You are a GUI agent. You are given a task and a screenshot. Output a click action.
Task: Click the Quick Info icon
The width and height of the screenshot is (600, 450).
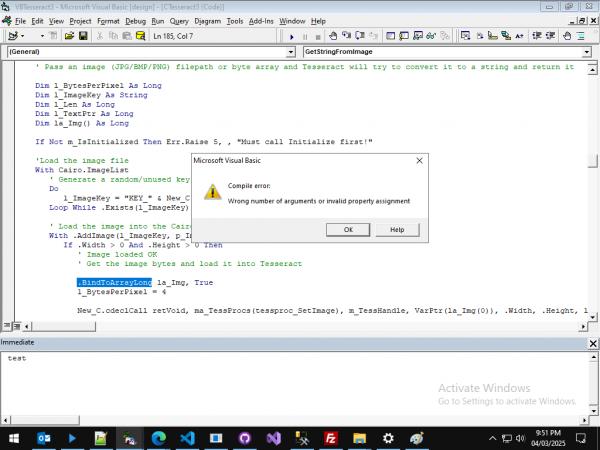click(x=492, y=36)
